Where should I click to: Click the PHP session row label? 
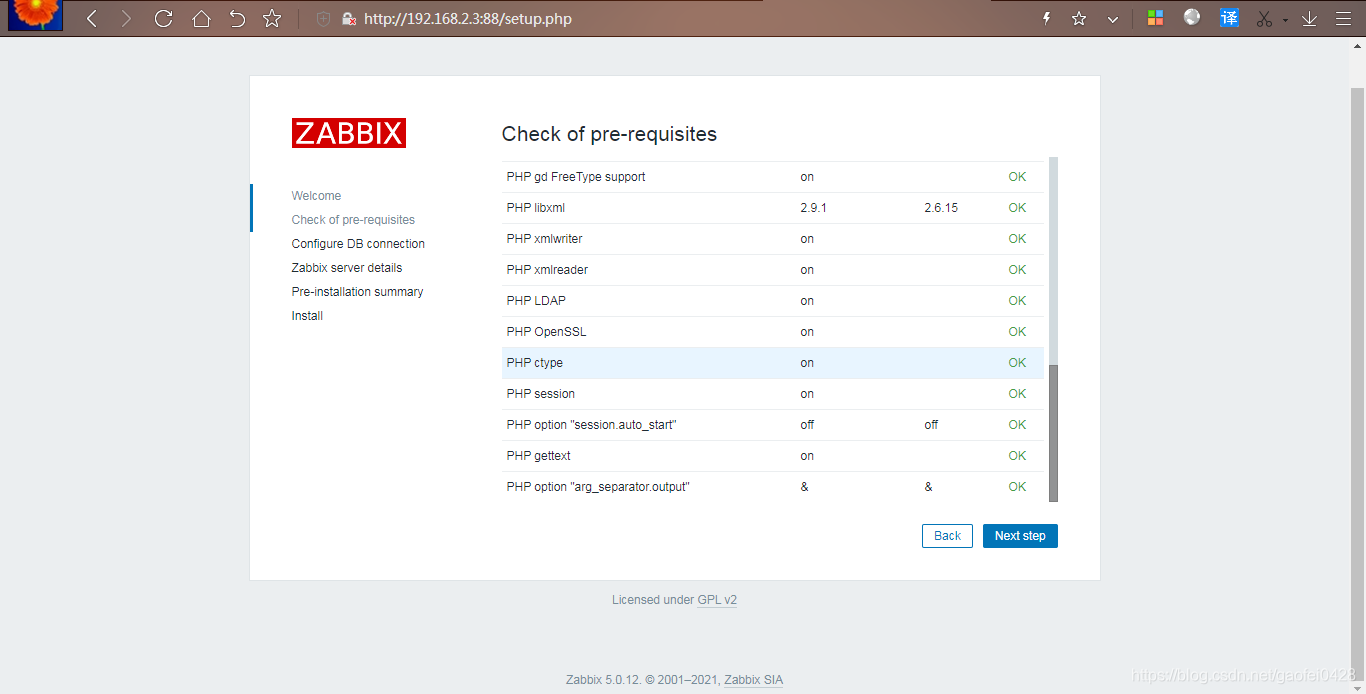click(541, 394)
